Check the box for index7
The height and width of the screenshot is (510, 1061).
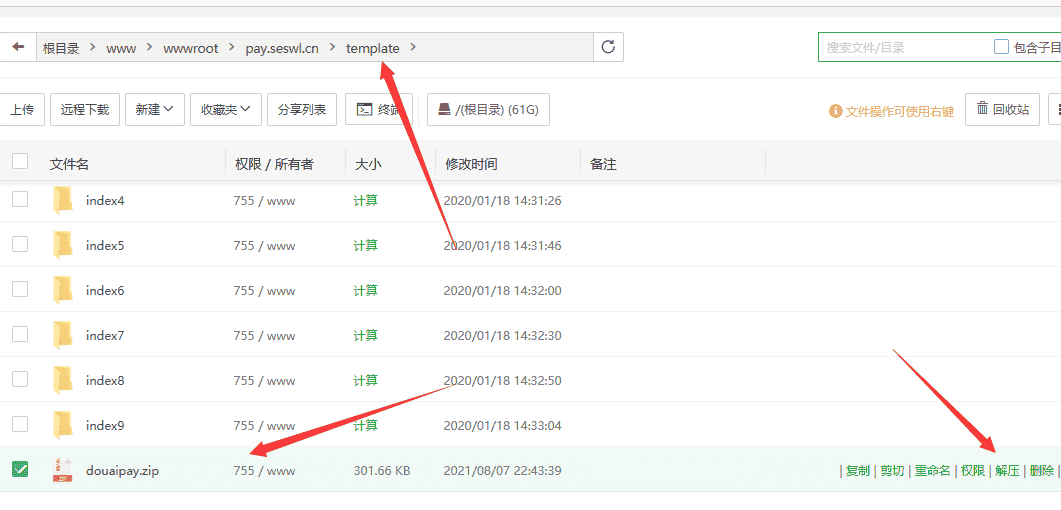click(x=20, y=334)
